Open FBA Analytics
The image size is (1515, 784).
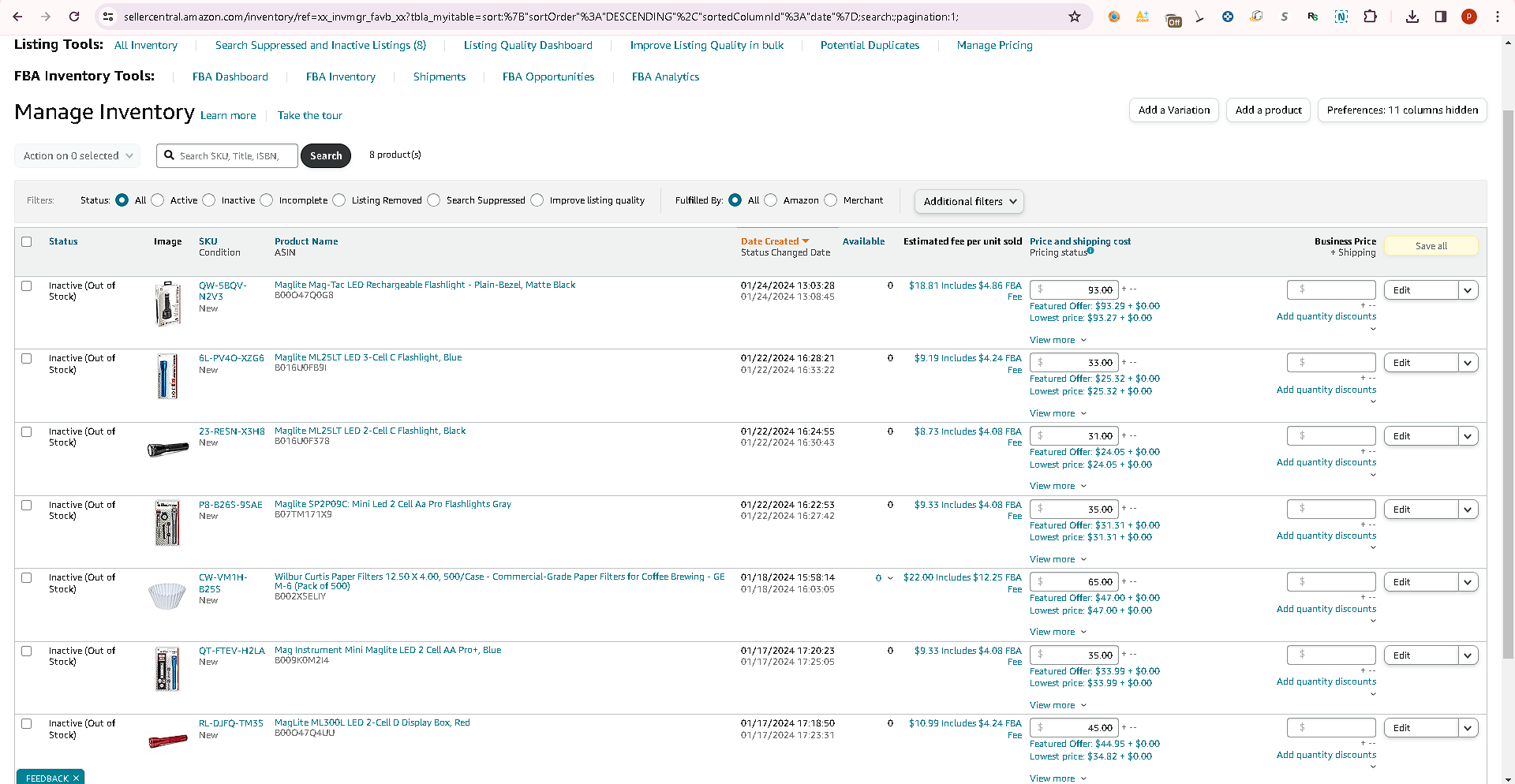[665, 77]
